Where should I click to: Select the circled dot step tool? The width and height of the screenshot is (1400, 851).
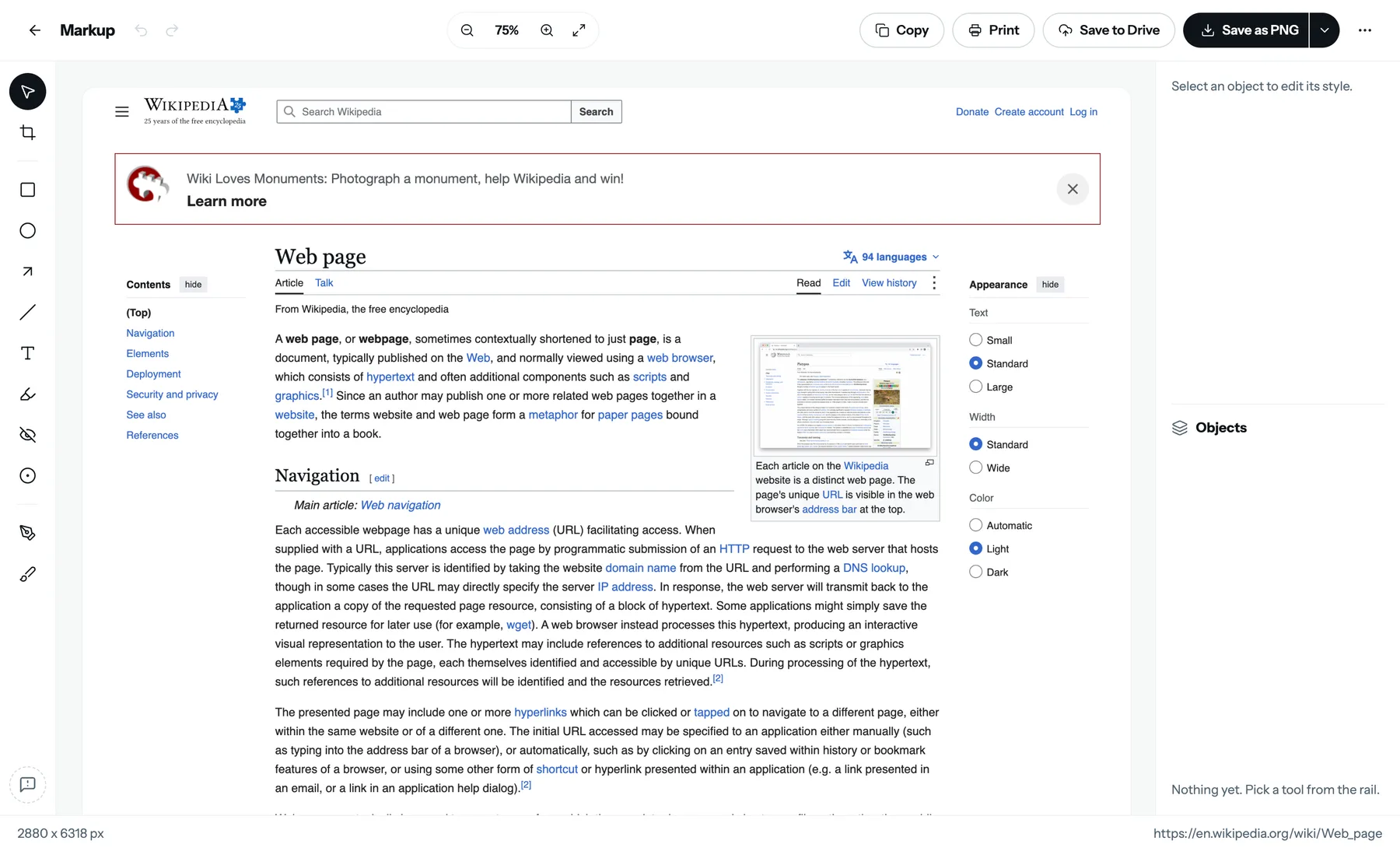tap(28, 476)
